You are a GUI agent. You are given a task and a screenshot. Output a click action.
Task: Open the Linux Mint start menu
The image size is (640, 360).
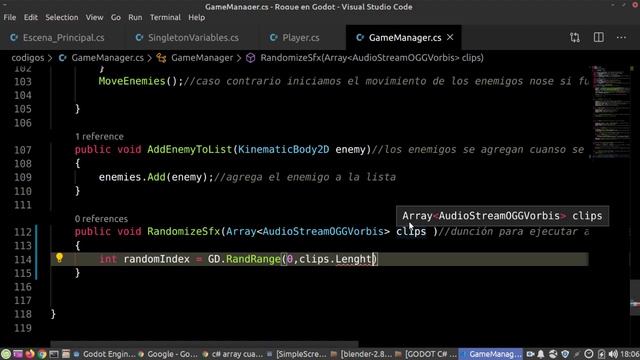pyautogui.click(x=6, y=354)
